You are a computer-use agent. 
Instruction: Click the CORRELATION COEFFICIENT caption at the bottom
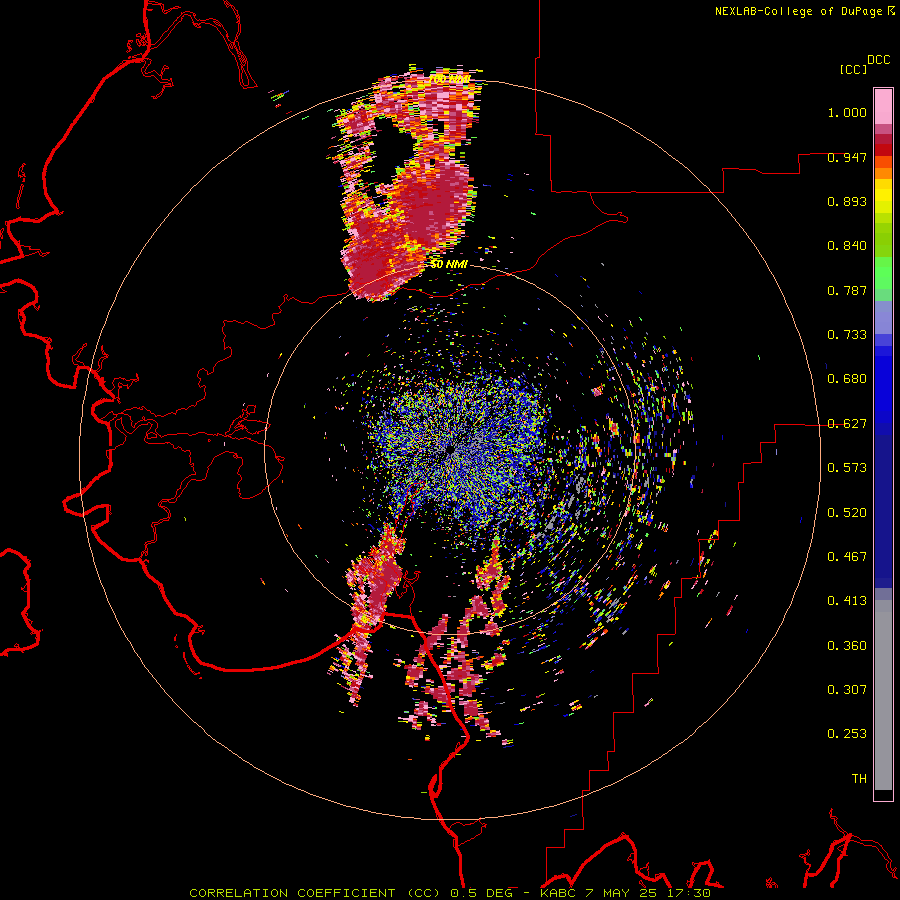(x=450, y=893)
